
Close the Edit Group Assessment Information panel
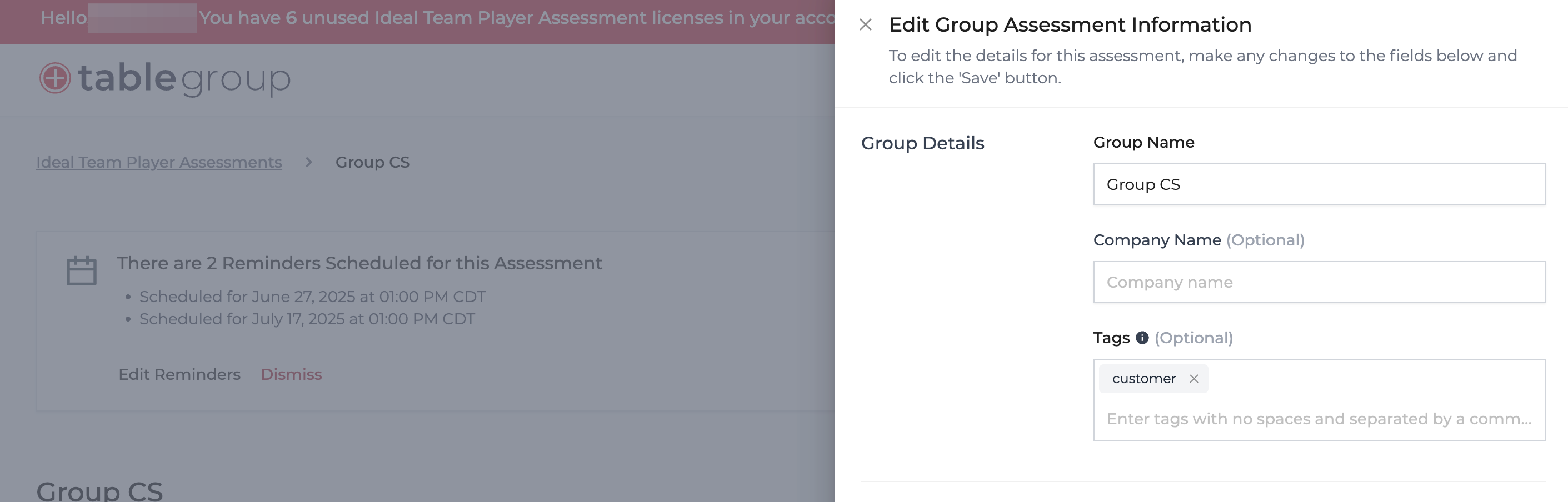[865, 24]
